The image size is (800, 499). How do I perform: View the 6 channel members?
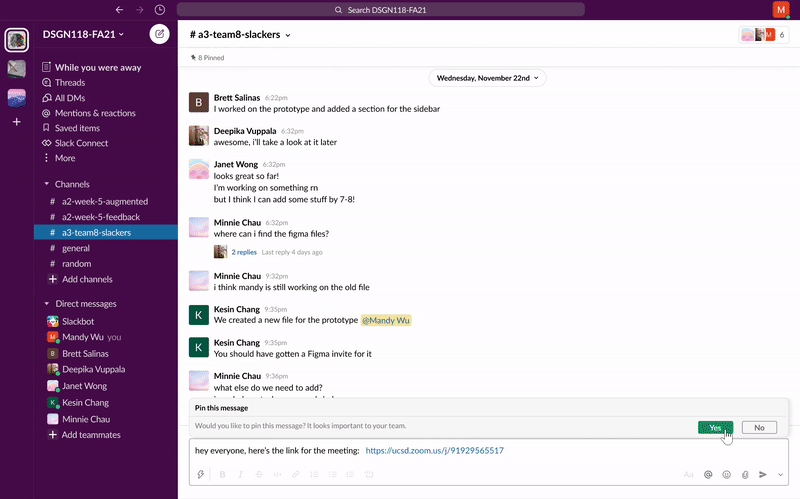point(764,35)
